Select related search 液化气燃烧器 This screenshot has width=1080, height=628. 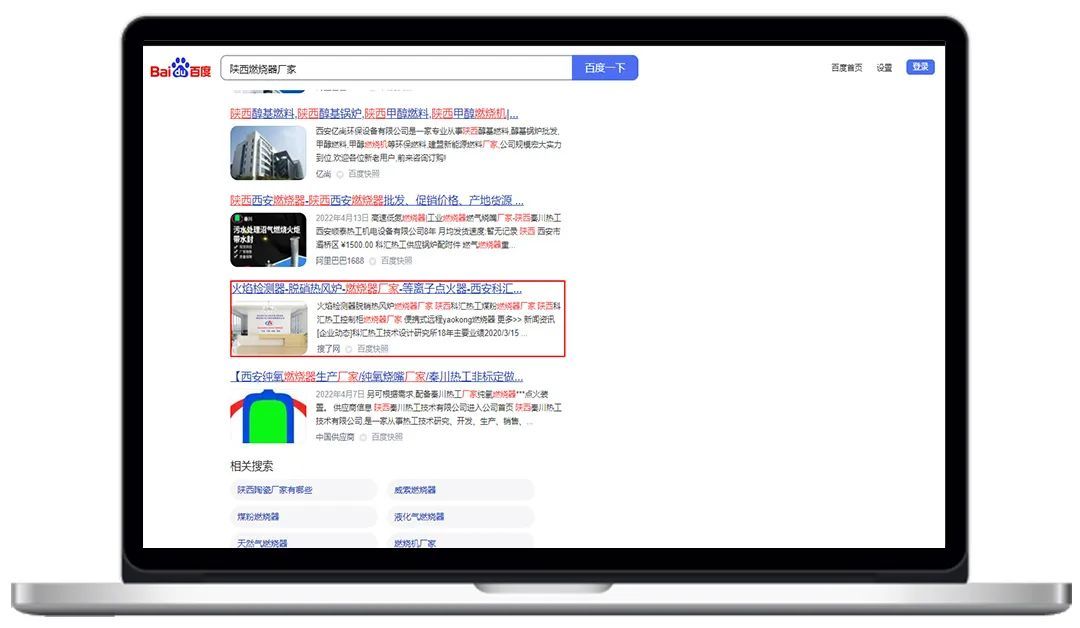click(419, 517)
